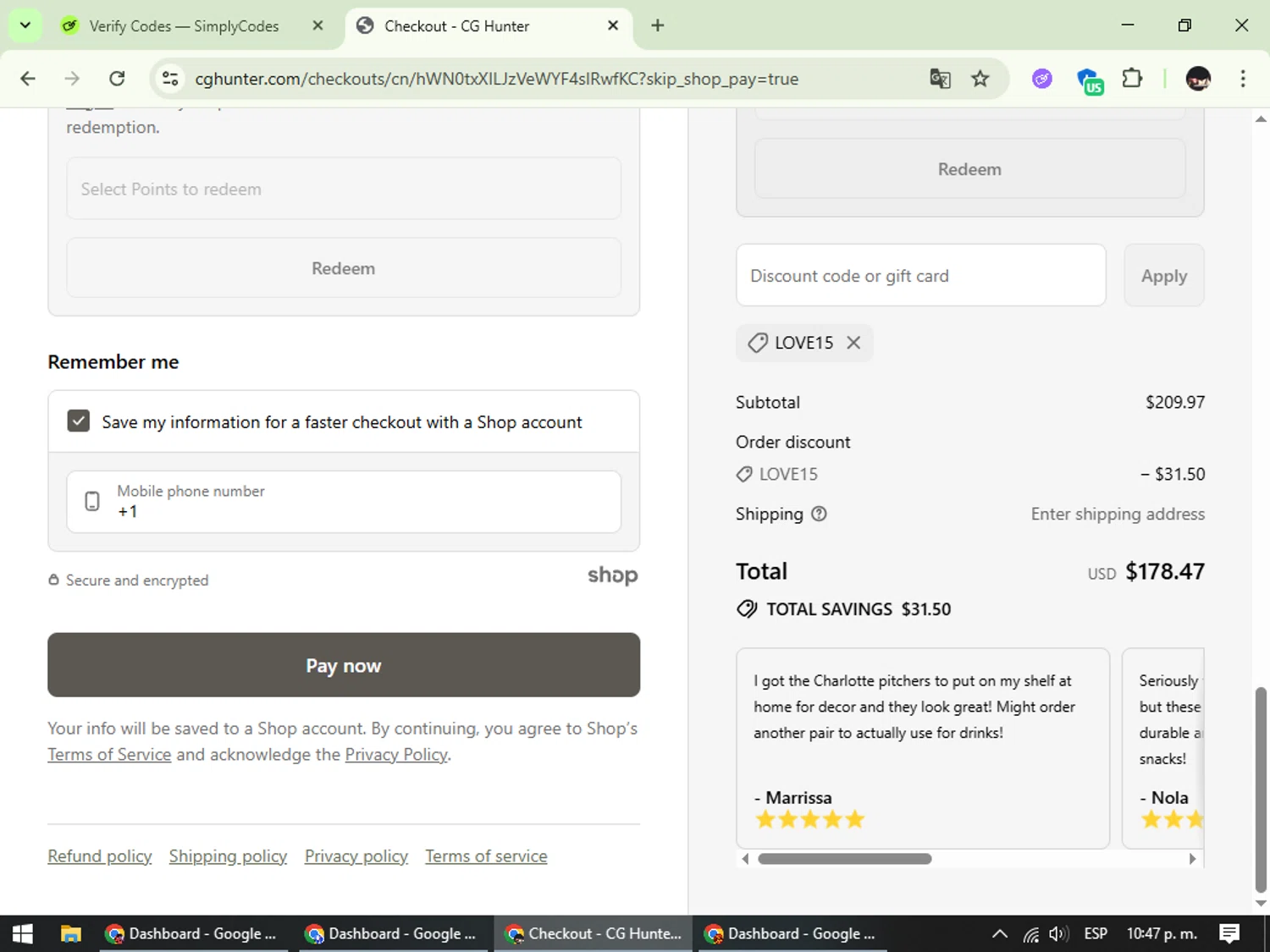This screenshot has height=952, width=1270.
Task: Close the Checkout CG Hunter tab
Action: [x=613, y=25]
